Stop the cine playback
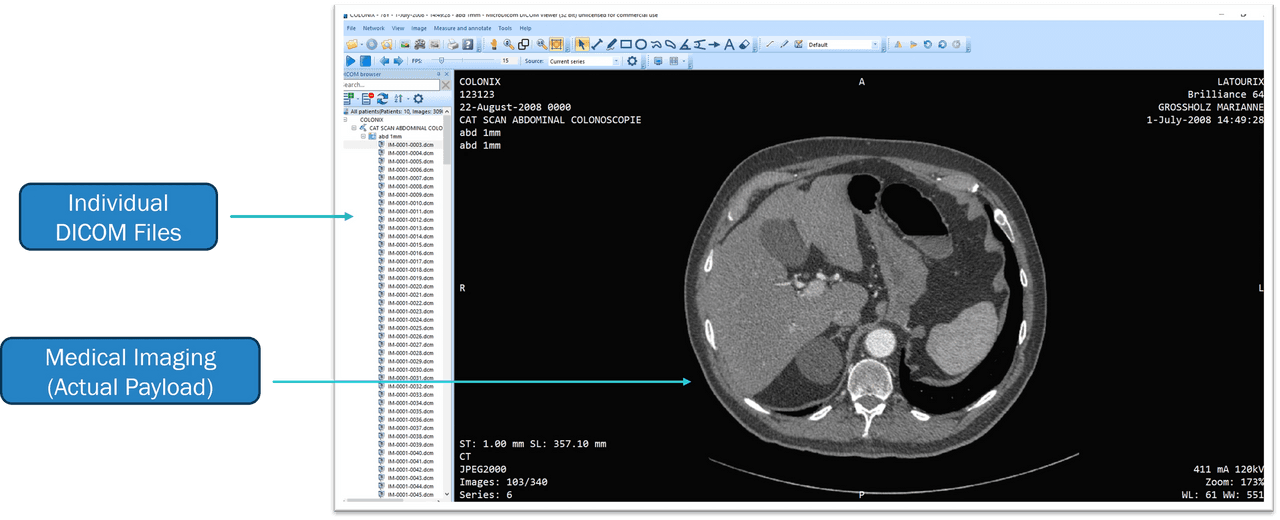Viewport: 1280px width, 520px height. point(365,61)
